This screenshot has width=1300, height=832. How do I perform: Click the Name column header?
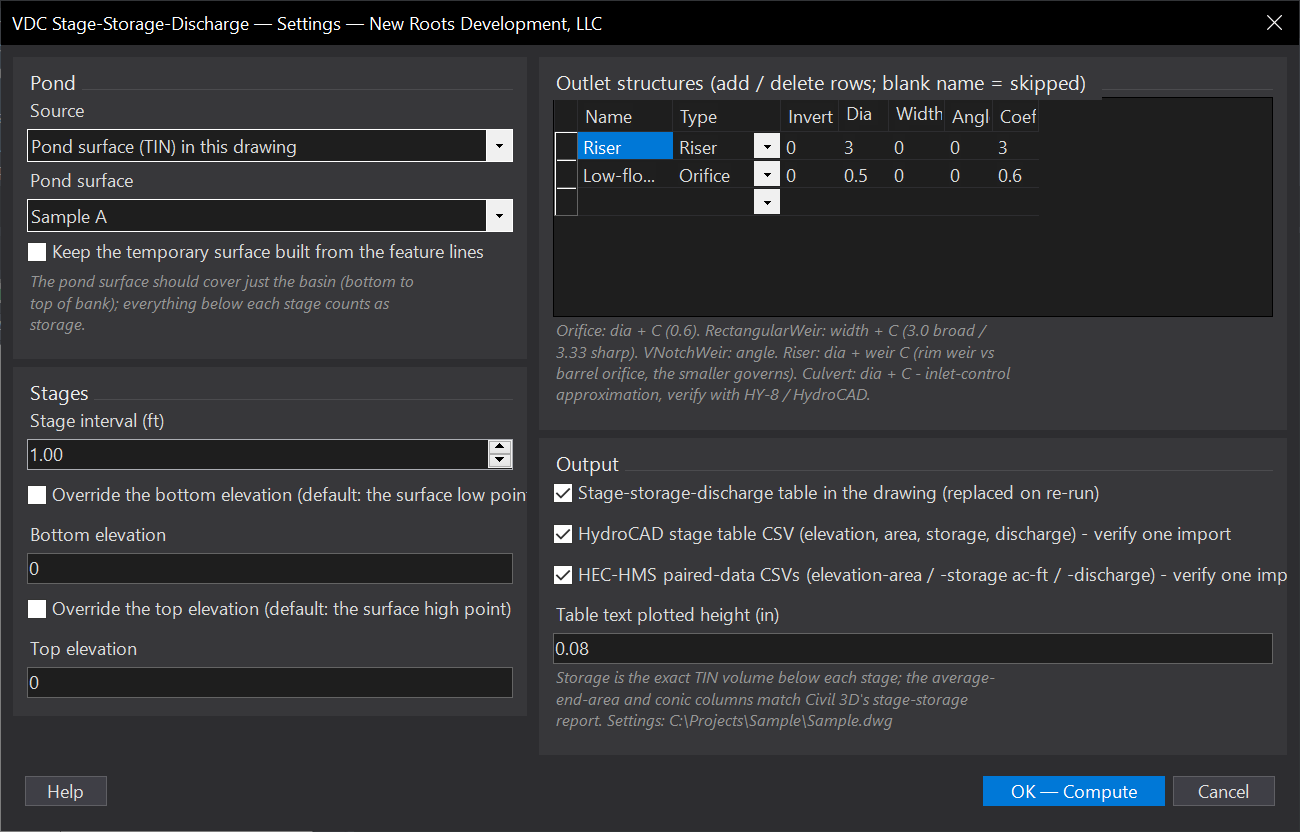(625, 116)
